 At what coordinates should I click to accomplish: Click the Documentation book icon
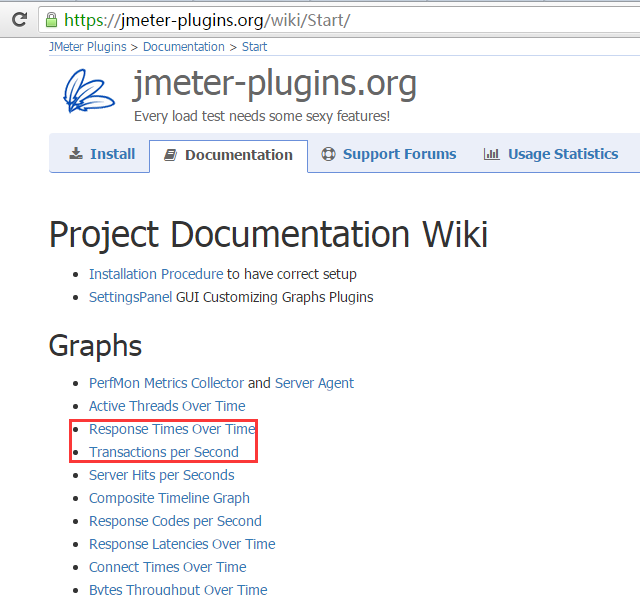(170, 155)
